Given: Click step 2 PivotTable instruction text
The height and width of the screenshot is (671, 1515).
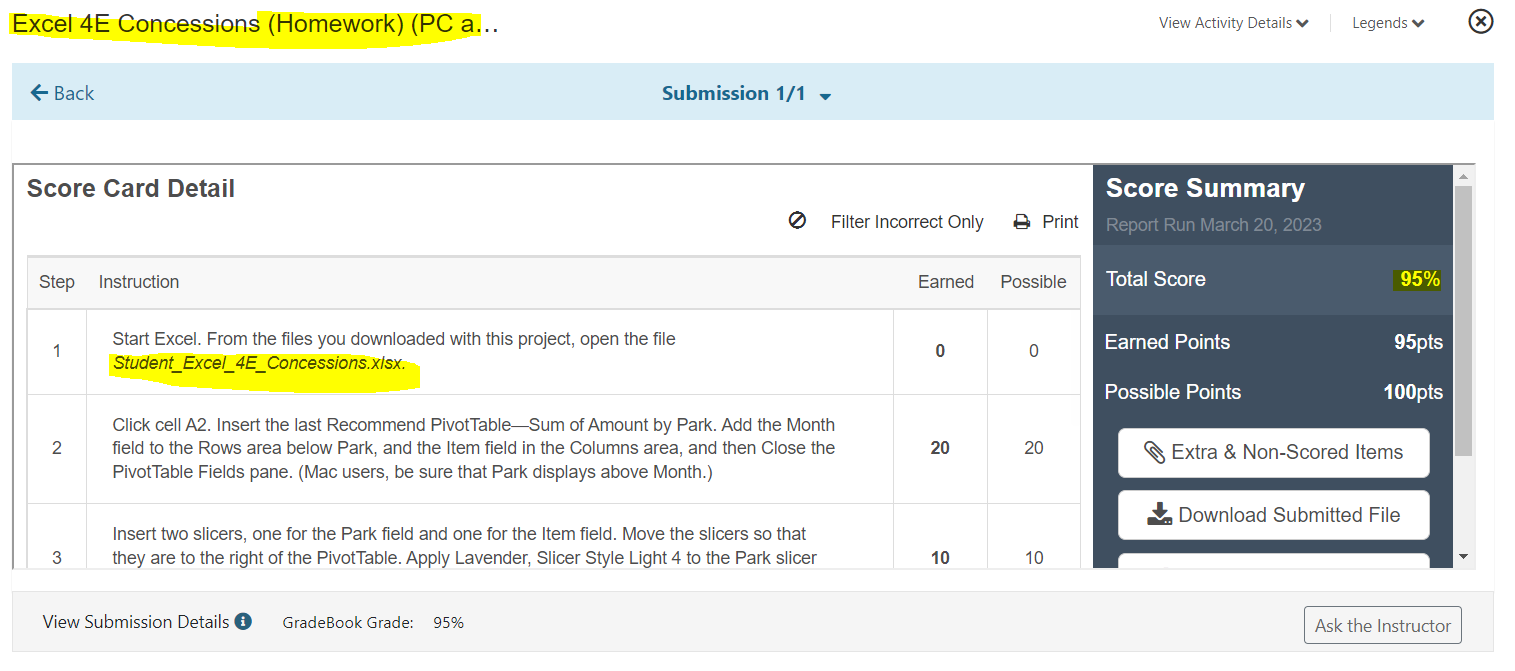Looking at the screenshot, I should click(x=474, y=448).
